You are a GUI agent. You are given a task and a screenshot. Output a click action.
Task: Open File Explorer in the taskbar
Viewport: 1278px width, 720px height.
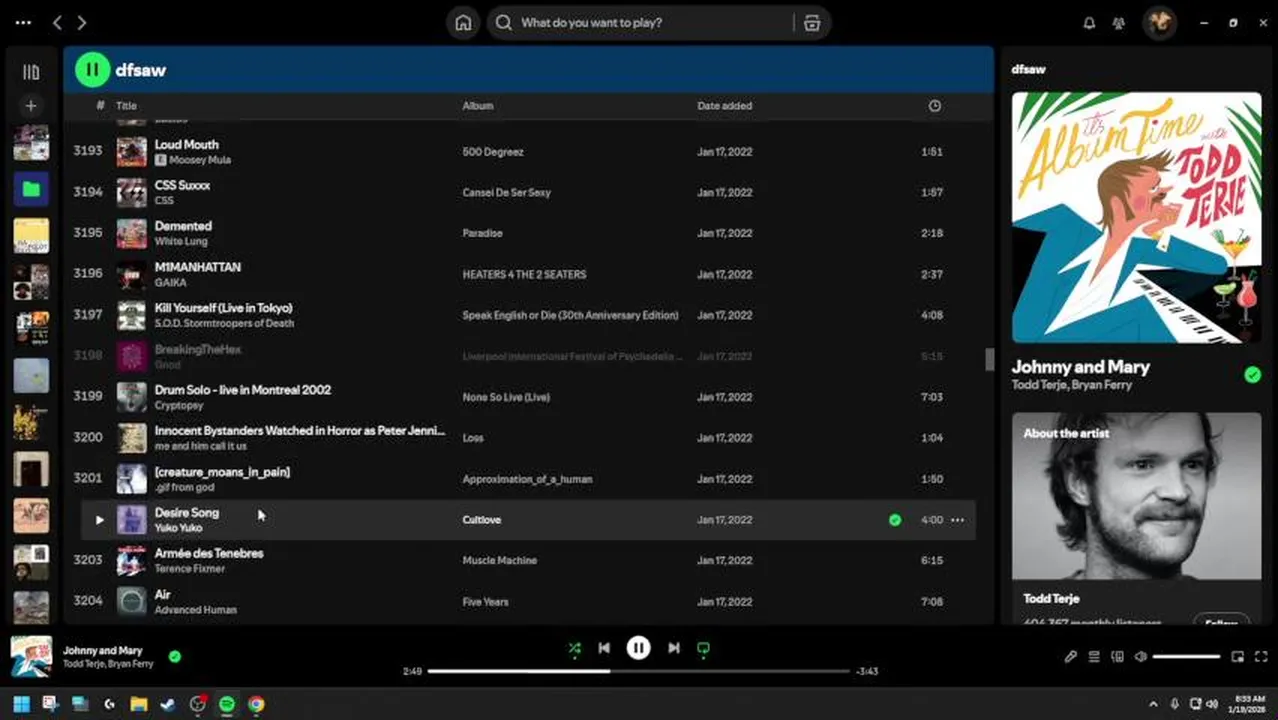pos(139,704)
